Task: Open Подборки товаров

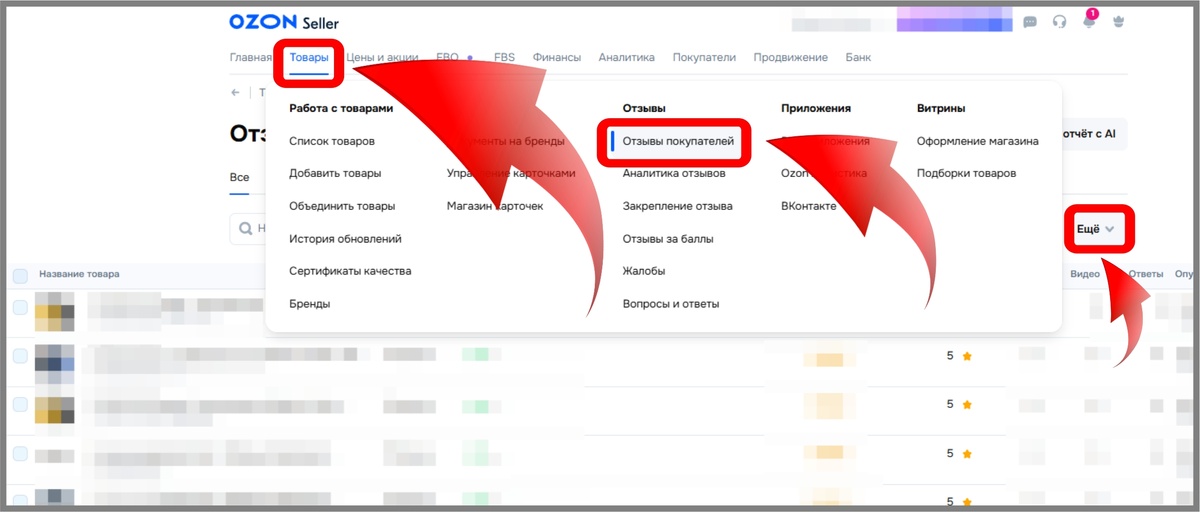Action: (966, 173)
